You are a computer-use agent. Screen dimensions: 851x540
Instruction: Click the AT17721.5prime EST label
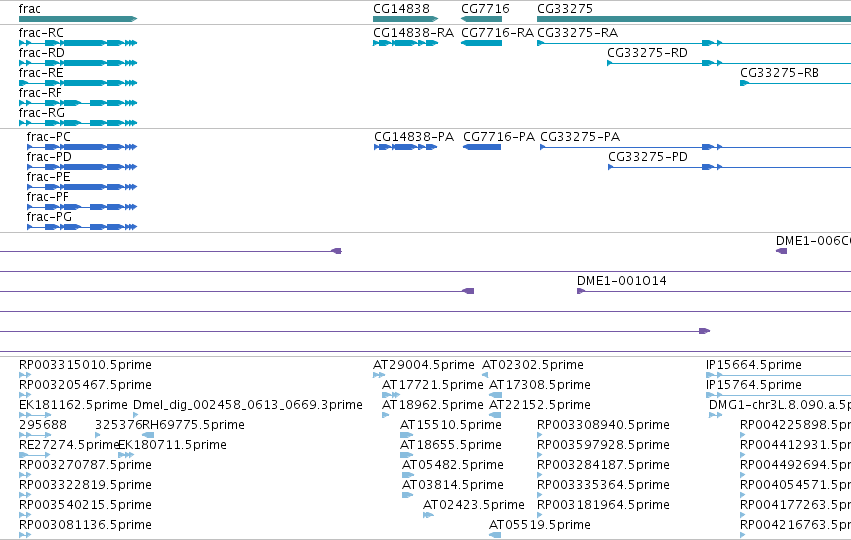pos(433,385)
